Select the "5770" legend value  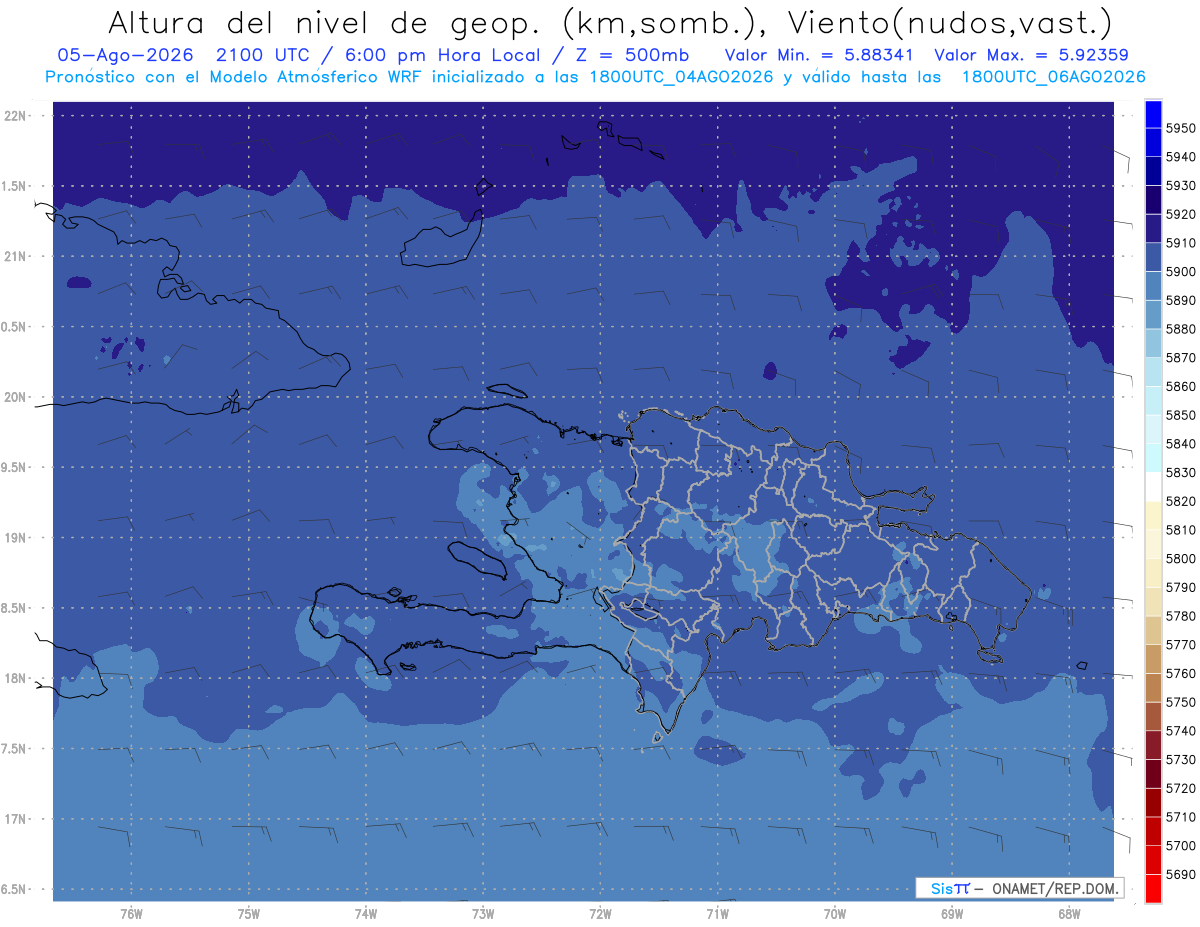coord(1181,645)
